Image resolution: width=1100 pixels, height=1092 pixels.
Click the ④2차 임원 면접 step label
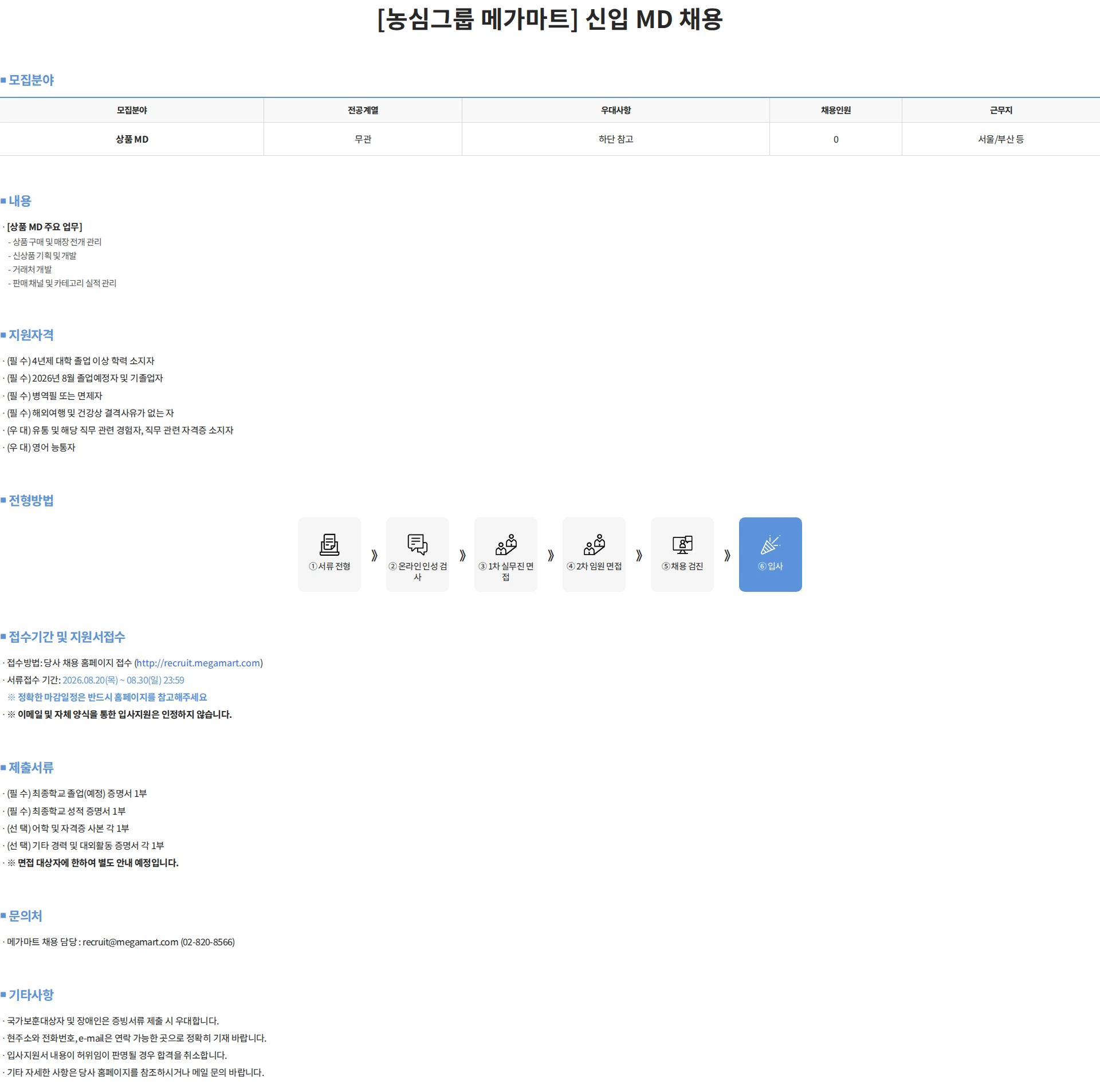(x=594, y=566)
